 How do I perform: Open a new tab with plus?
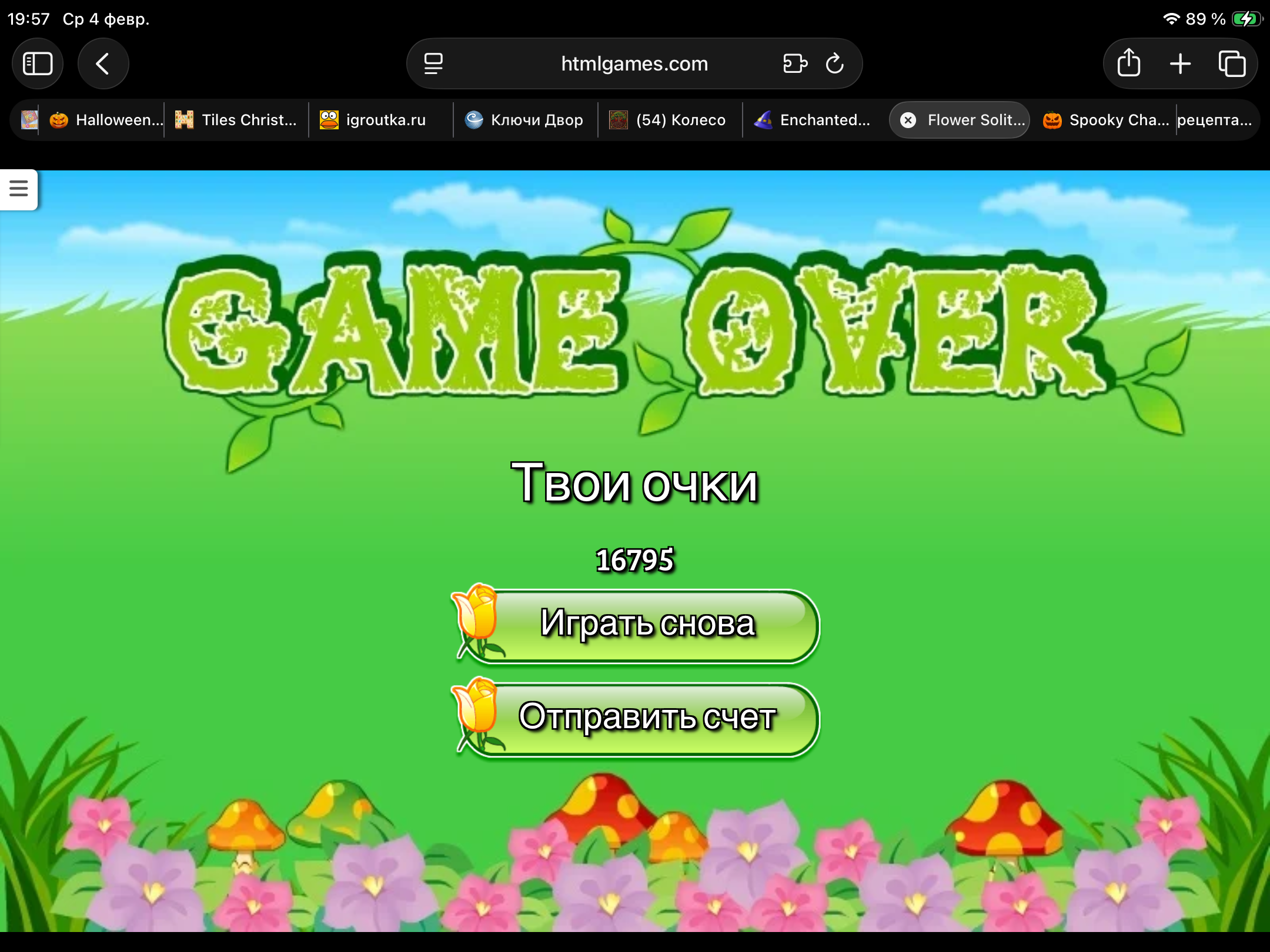pyautogui.click(x=1180, y=63)
